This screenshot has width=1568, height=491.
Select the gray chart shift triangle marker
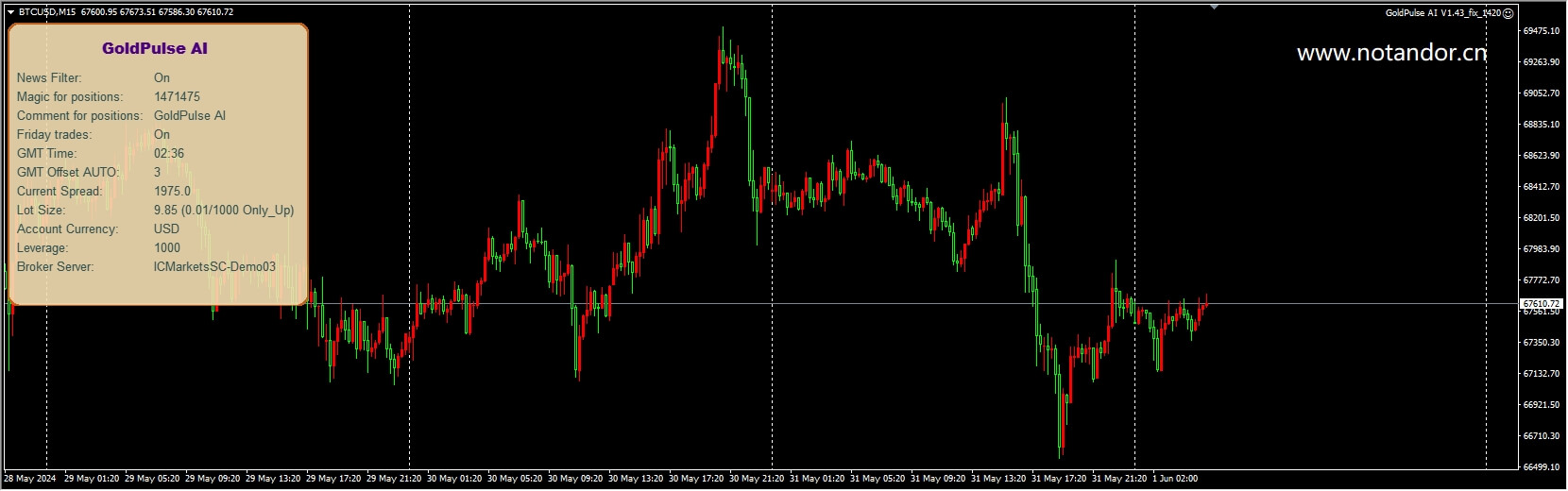coord(1215,8)
